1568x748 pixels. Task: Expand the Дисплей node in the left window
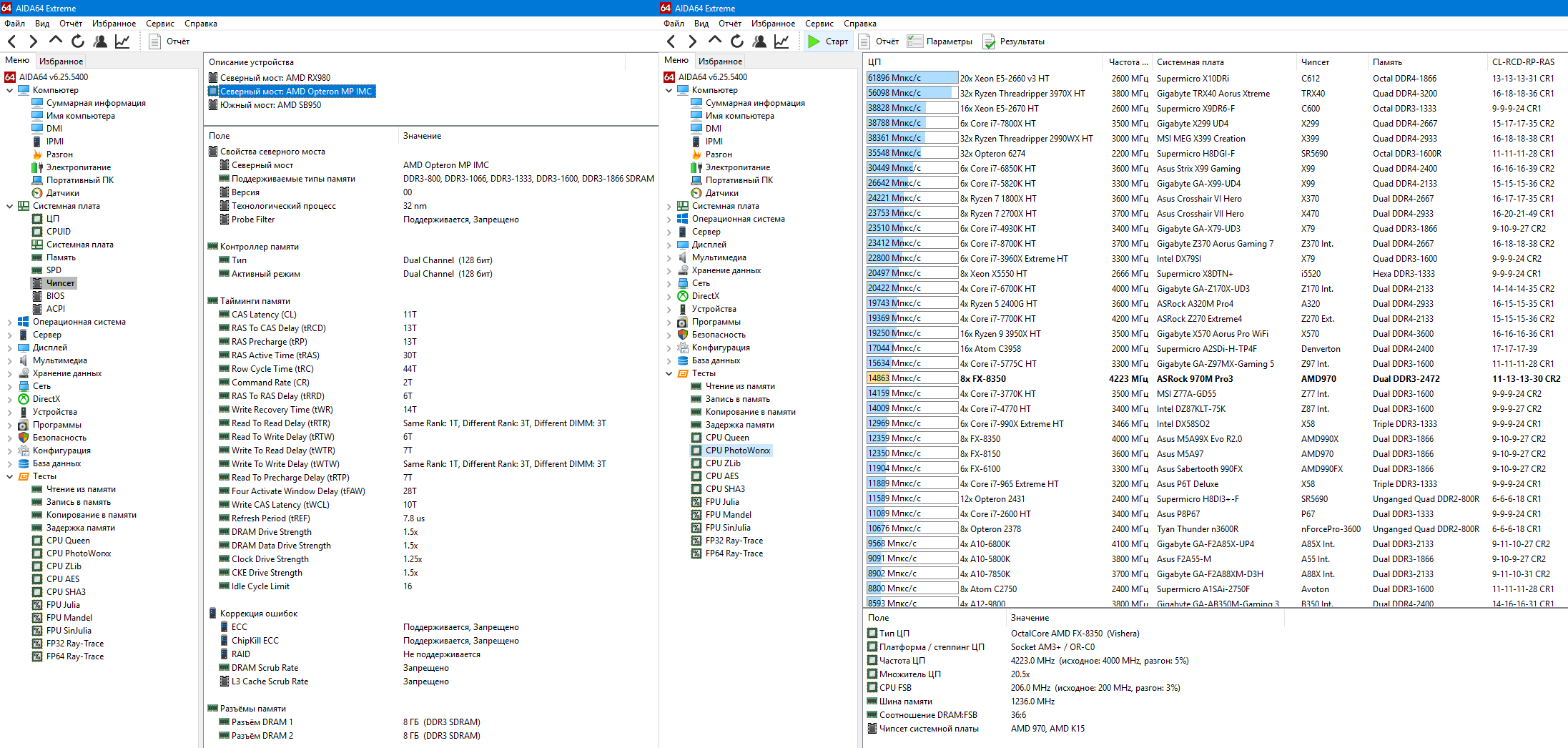pyautogui.click(x=10, y=348)
